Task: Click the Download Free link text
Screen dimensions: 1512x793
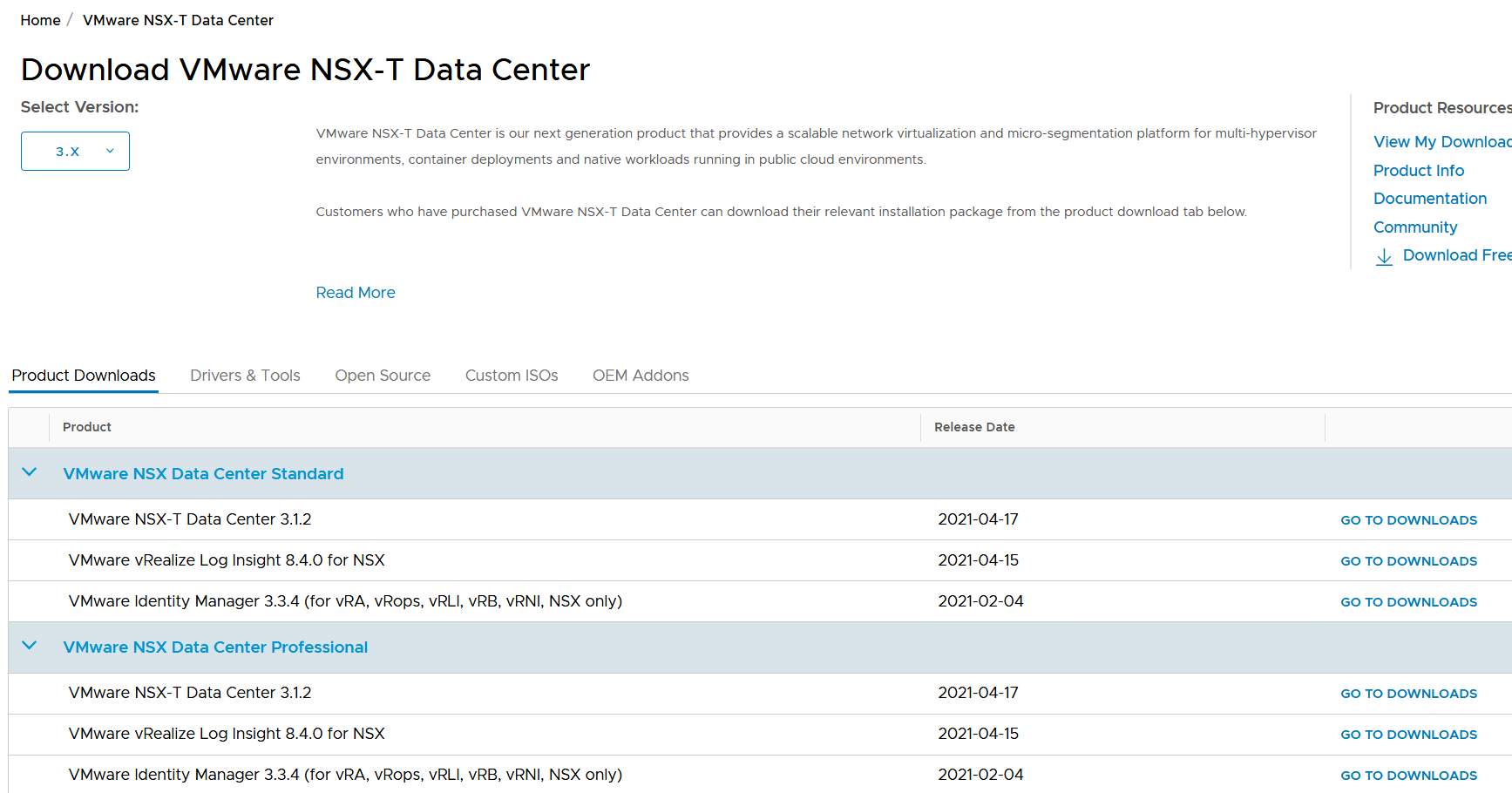Action: [x=1457, y=255]
